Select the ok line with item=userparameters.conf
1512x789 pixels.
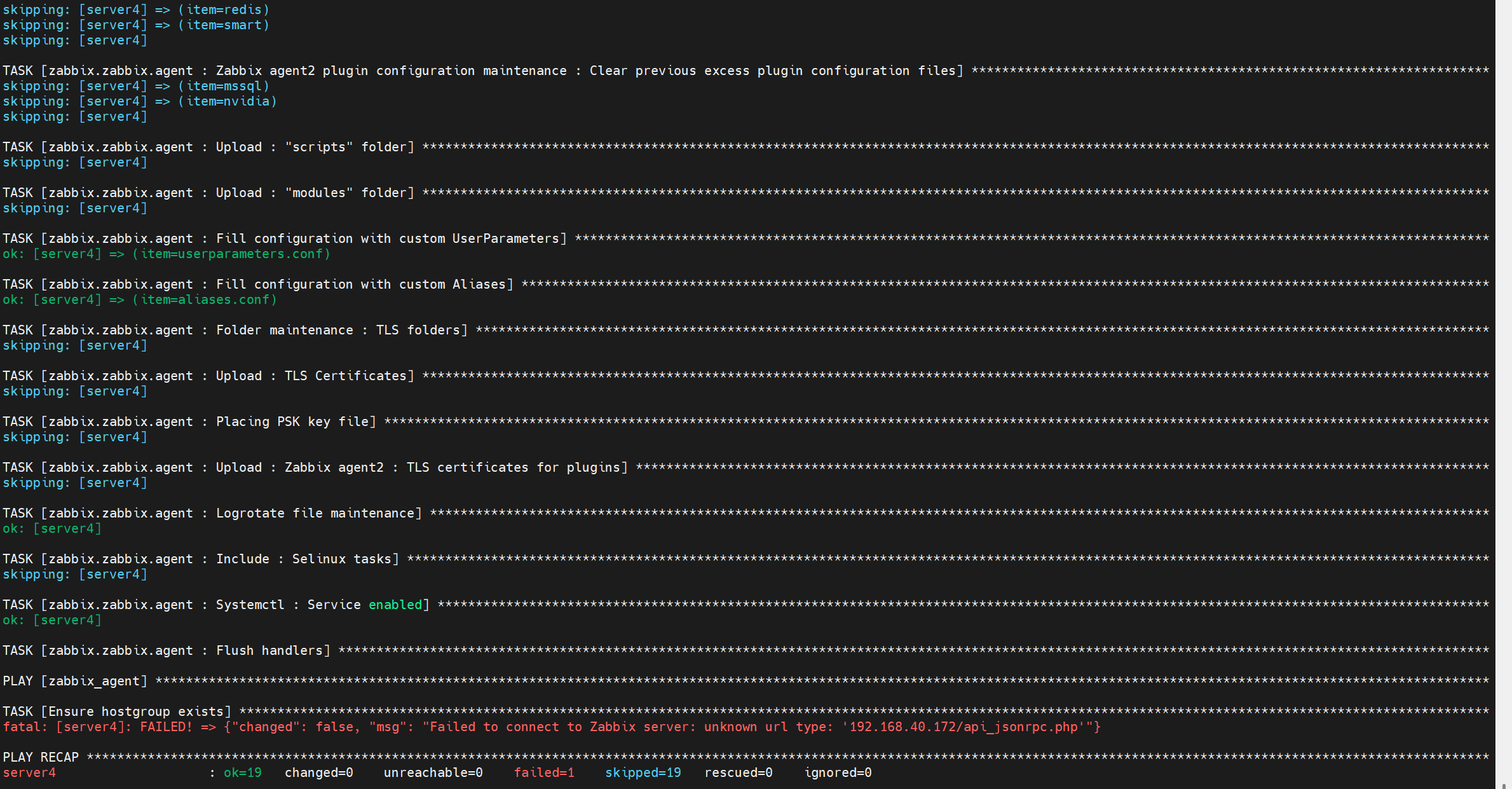(167, 254)
